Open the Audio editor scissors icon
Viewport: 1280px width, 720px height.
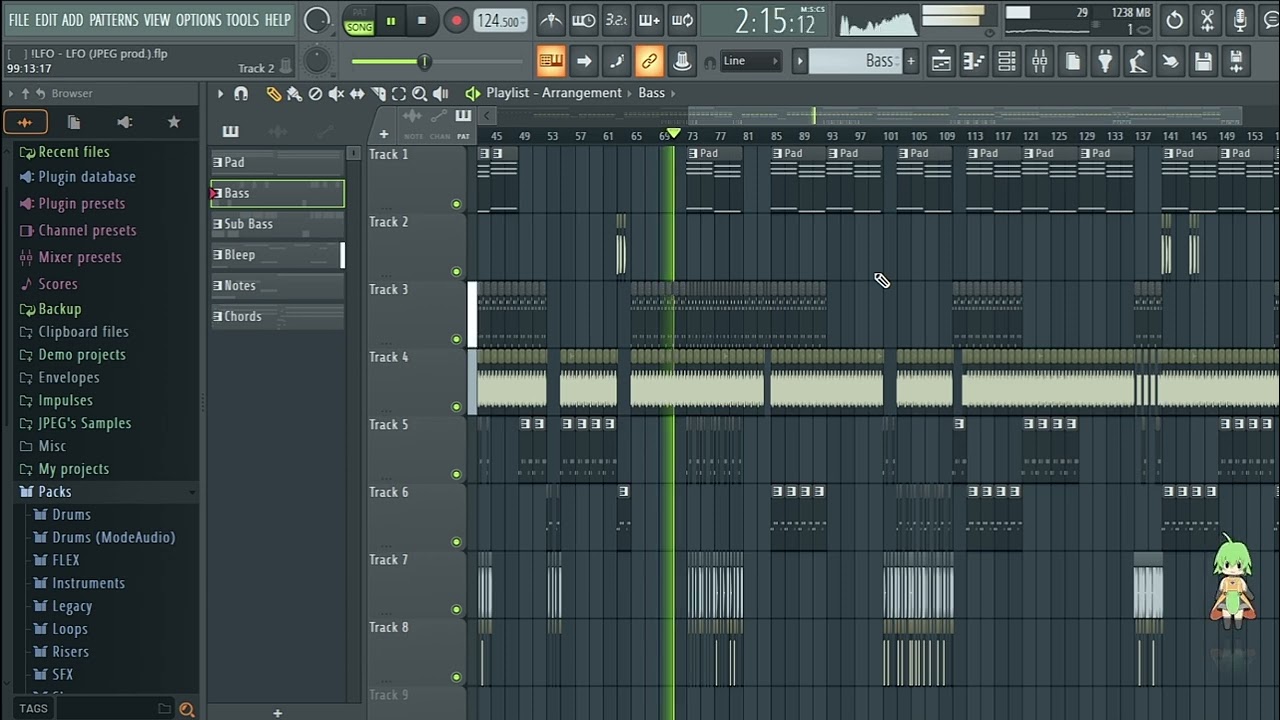coord(1208,20)
